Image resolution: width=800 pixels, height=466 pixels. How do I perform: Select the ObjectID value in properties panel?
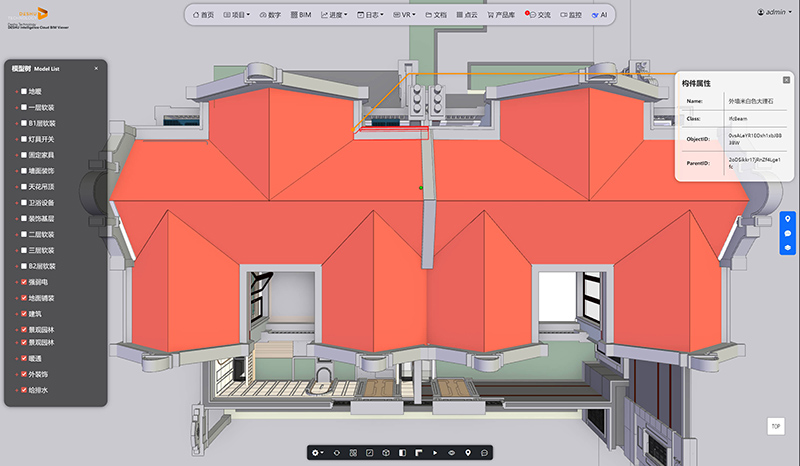pyautogui.click(x=755, y=139)
